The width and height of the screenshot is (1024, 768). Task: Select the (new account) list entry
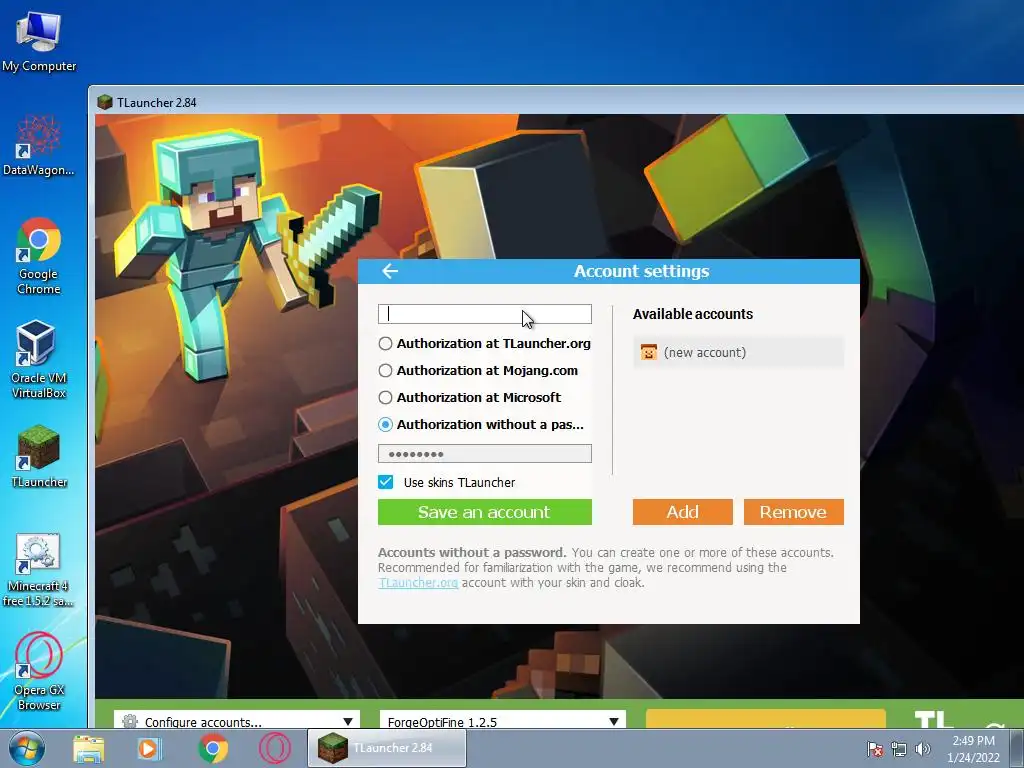(738, 353)
